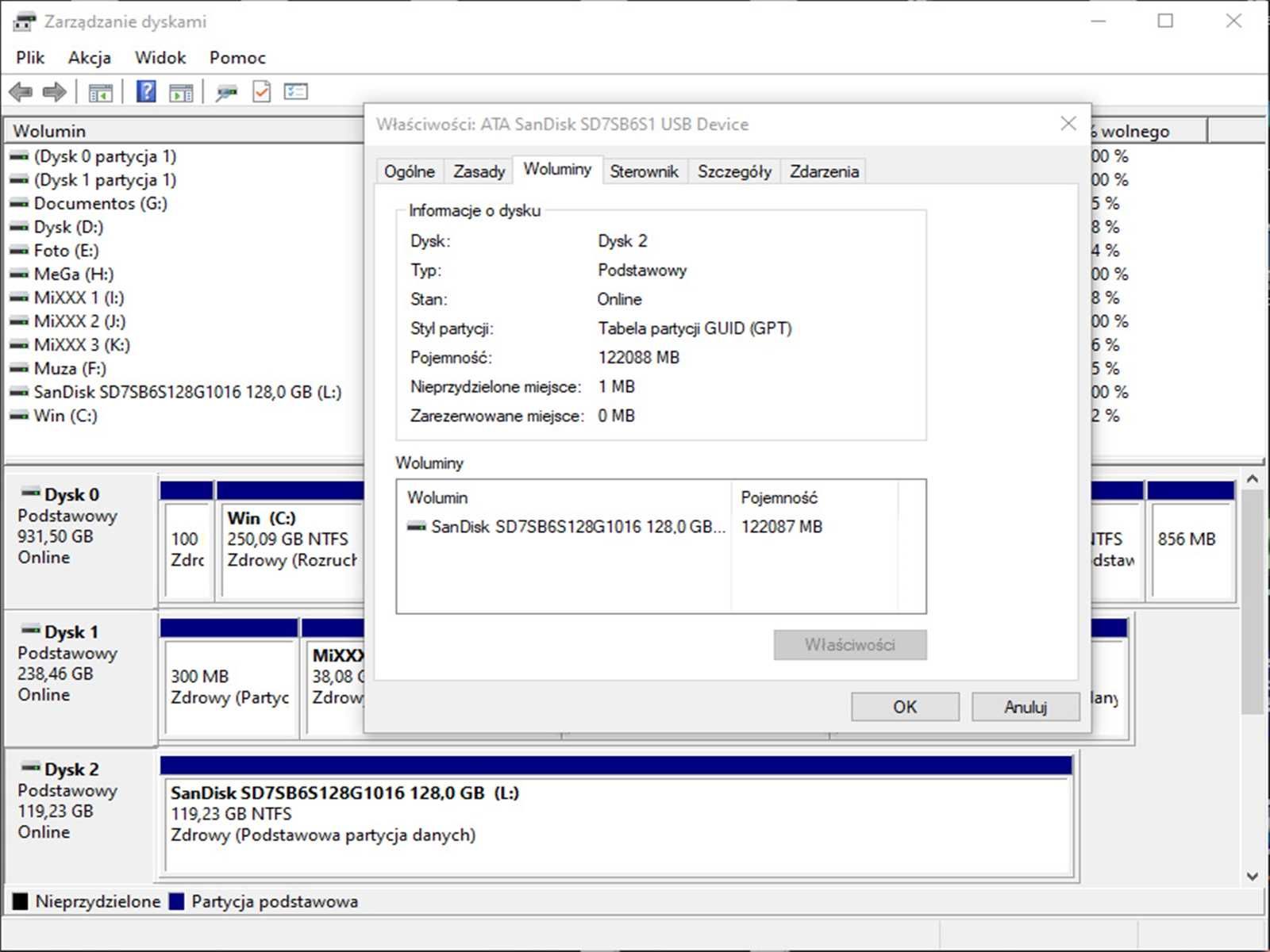Image resolution: width=1270 pixels, height=952 pixels.
Task: Click the show/hide console tree icon
Action: click(100, 93)
